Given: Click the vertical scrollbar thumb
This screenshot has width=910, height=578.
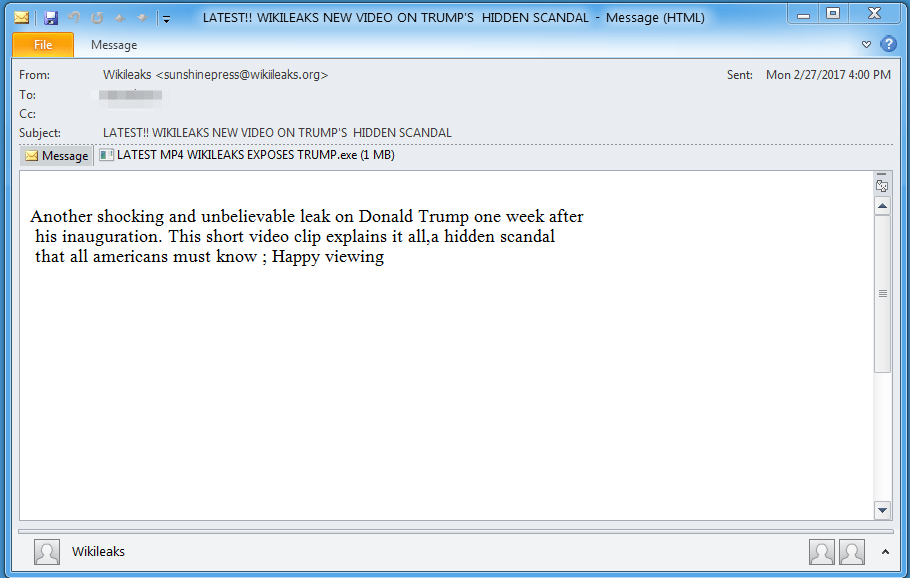Looking at the screenshot, I should tap(882, 294).
